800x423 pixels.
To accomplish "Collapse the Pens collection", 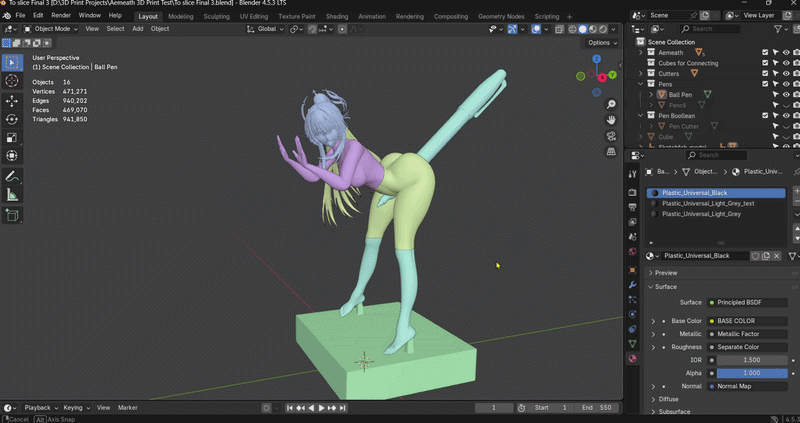I will 641,84.
